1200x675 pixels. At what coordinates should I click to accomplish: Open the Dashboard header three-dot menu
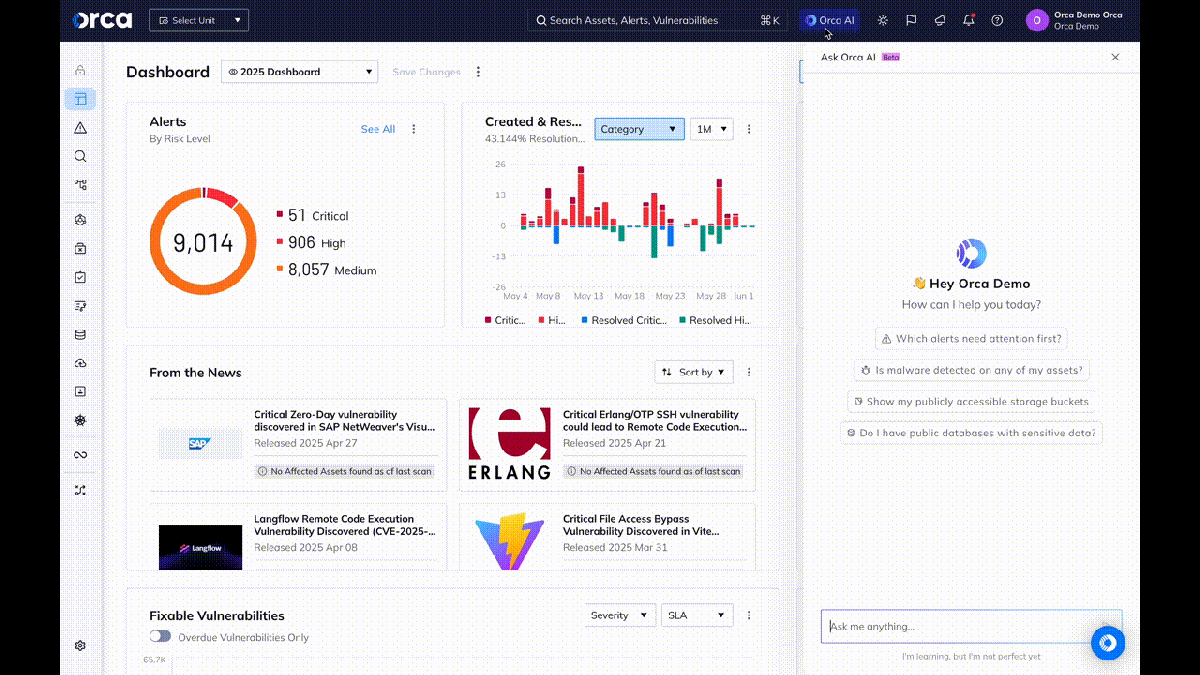[478, 72]
